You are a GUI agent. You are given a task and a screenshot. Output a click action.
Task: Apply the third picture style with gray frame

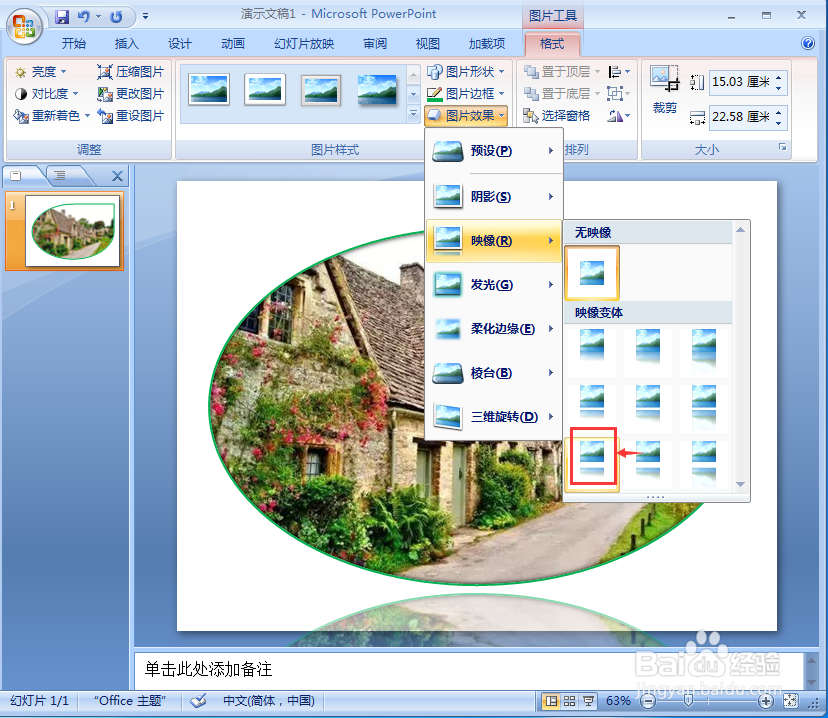click(321, 89)
